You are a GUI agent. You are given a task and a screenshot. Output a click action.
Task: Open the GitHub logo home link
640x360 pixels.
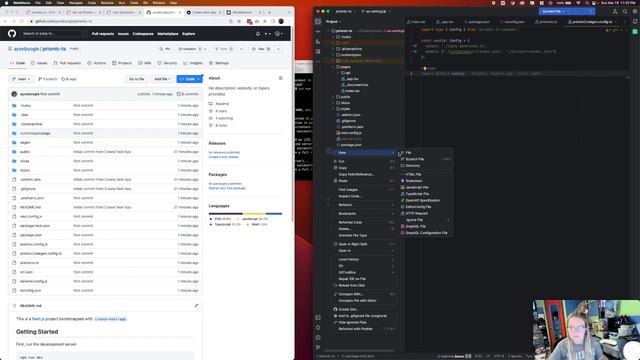point(12,34)
